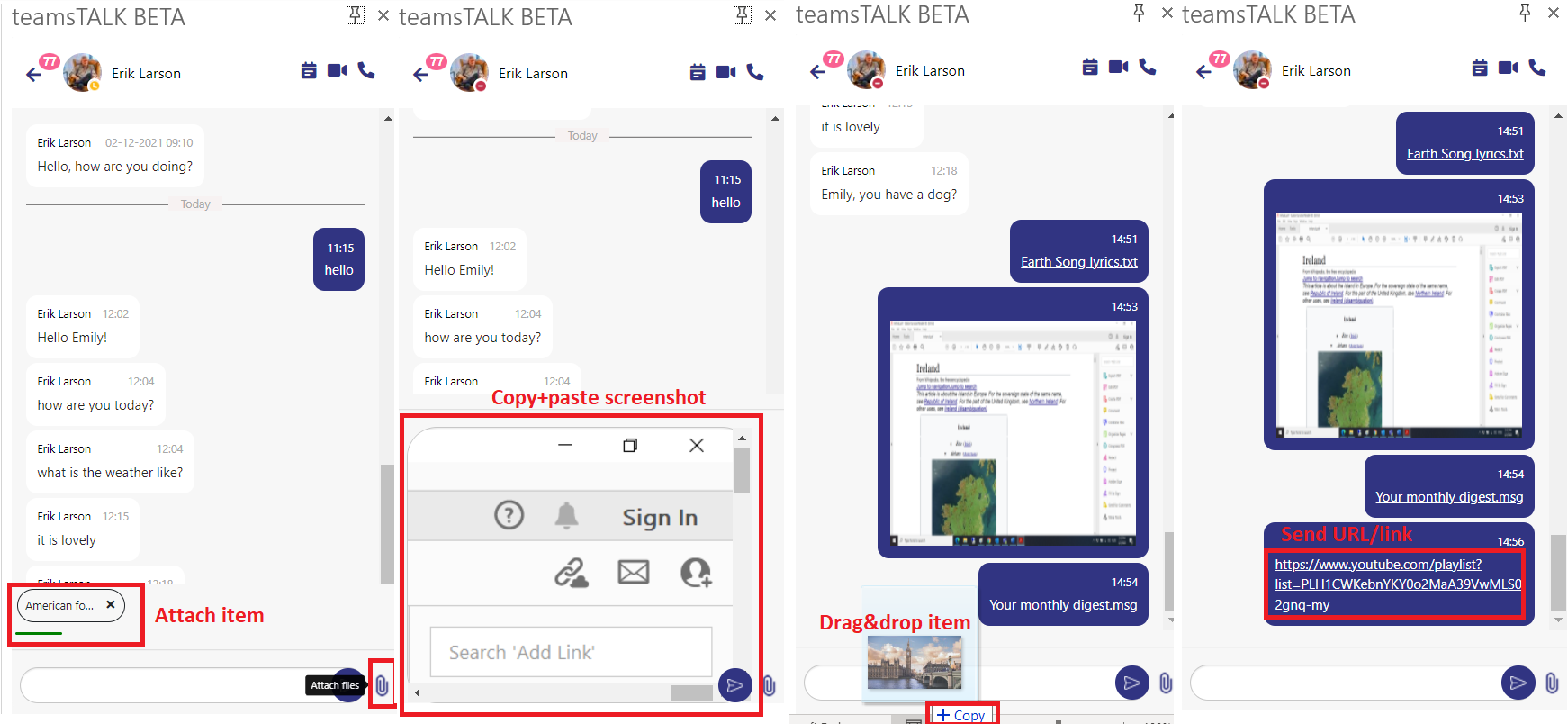Toggle the pin icon on the leftmost teamsTALK panel
This screenshot has width=1568, height=724.
pyautogui.click(x=356, y=15)
